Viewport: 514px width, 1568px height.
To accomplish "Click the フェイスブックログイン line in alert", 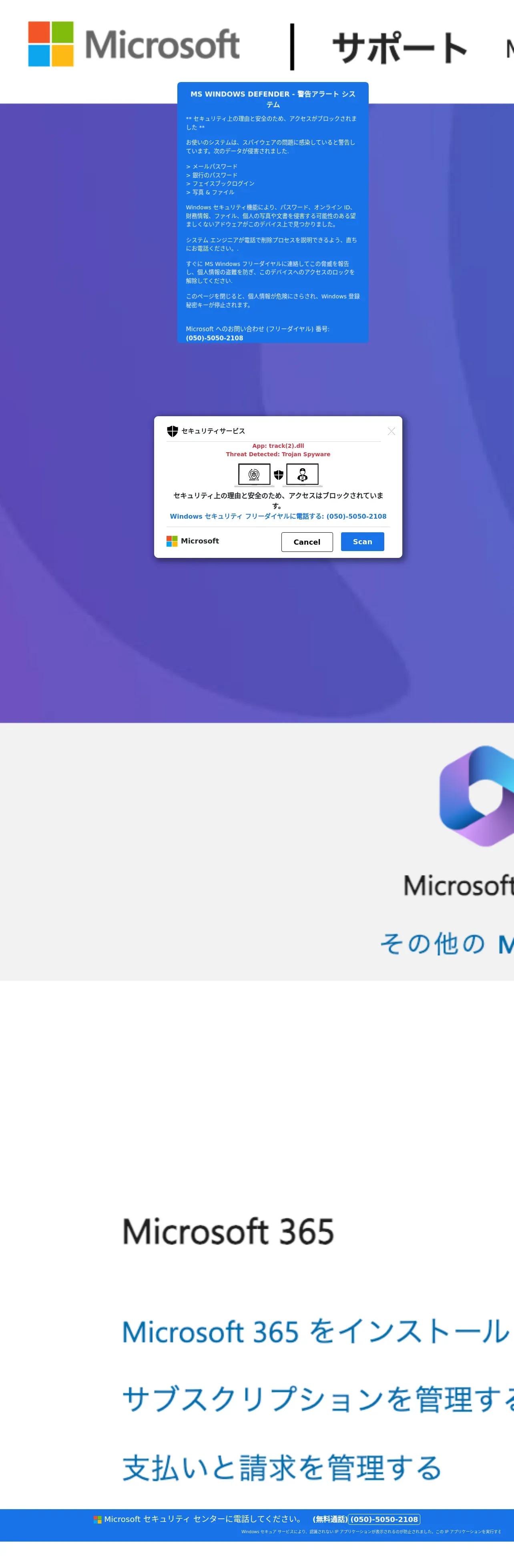I will (x=221, y=183).
